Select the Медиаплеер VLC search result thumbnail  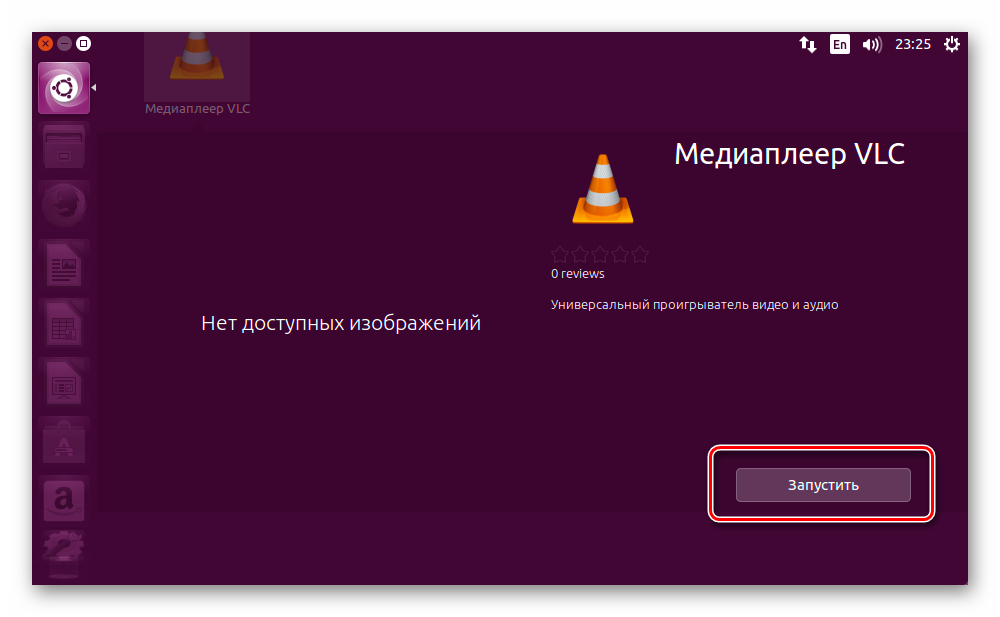point(197,75)
